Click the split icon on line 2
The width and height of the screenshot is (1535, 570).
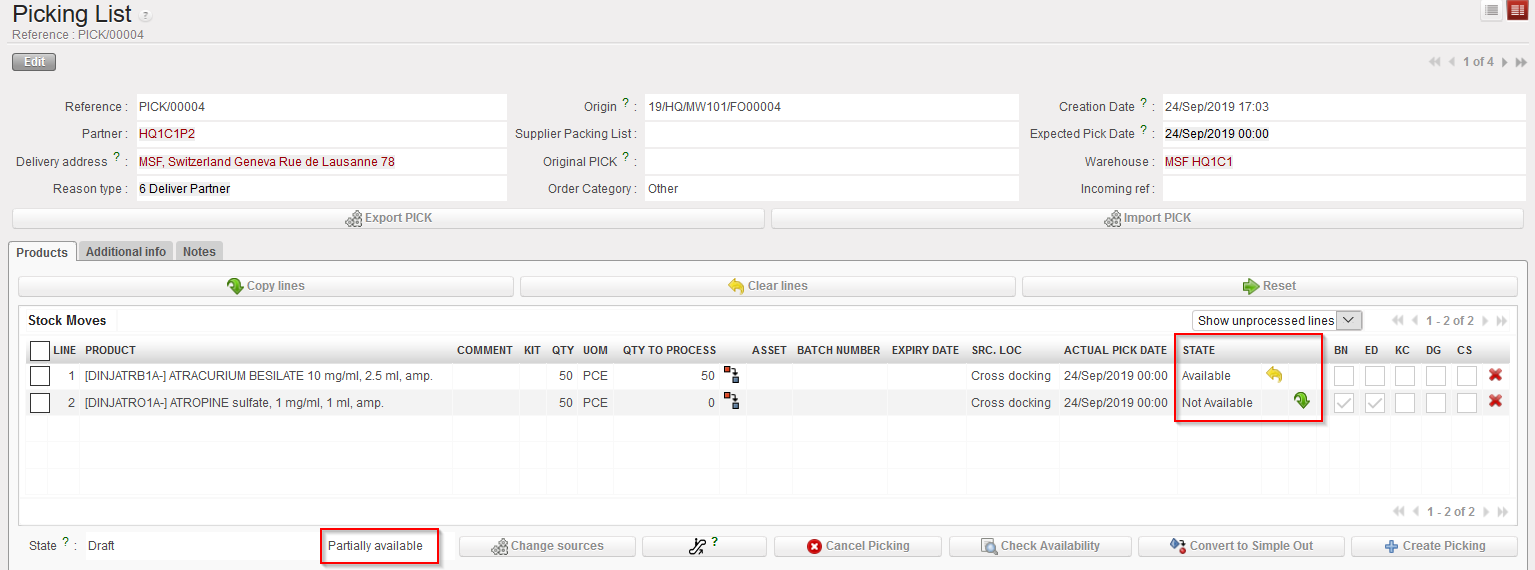(732, 402)
